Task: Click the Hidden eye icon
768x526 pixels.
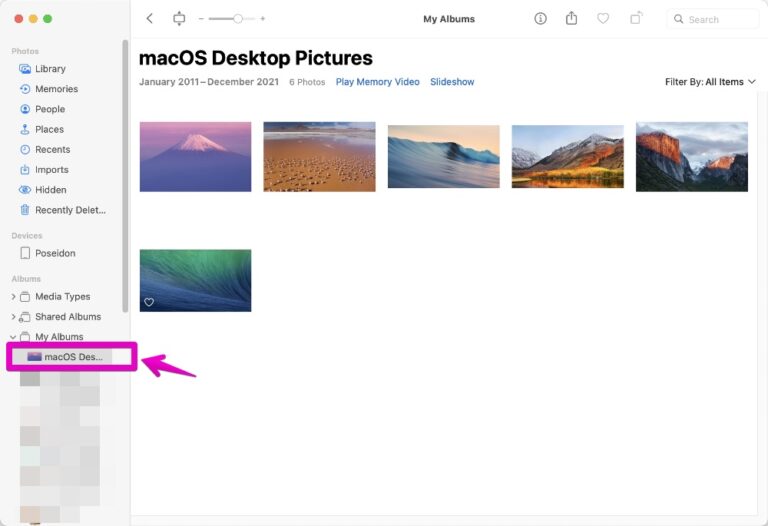Action: 24,190
